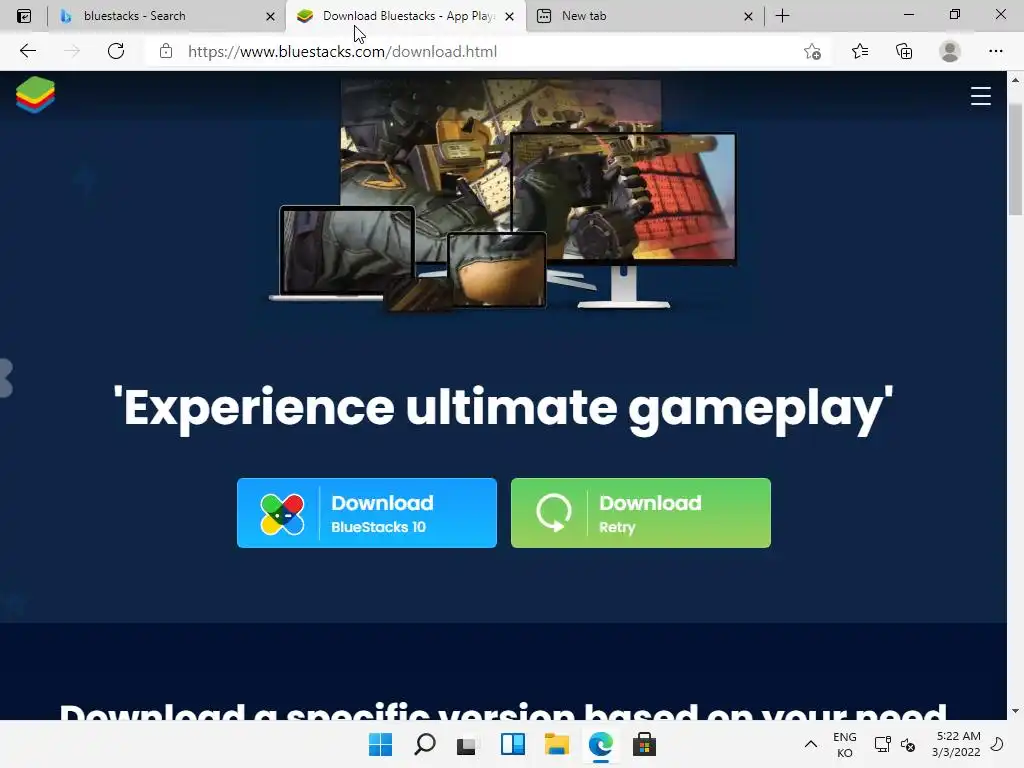This screenshot has height=768, width=1024.
Task: Click the BlueStacks logo in page header
Action: [35, 95]
